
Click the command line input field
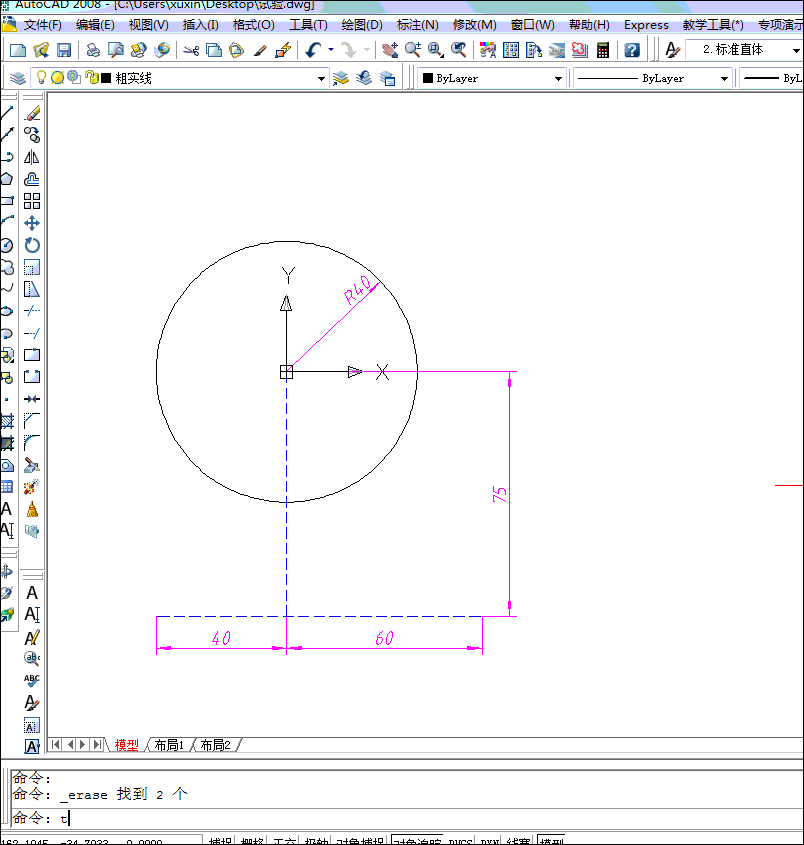click(x=407, y=818)
